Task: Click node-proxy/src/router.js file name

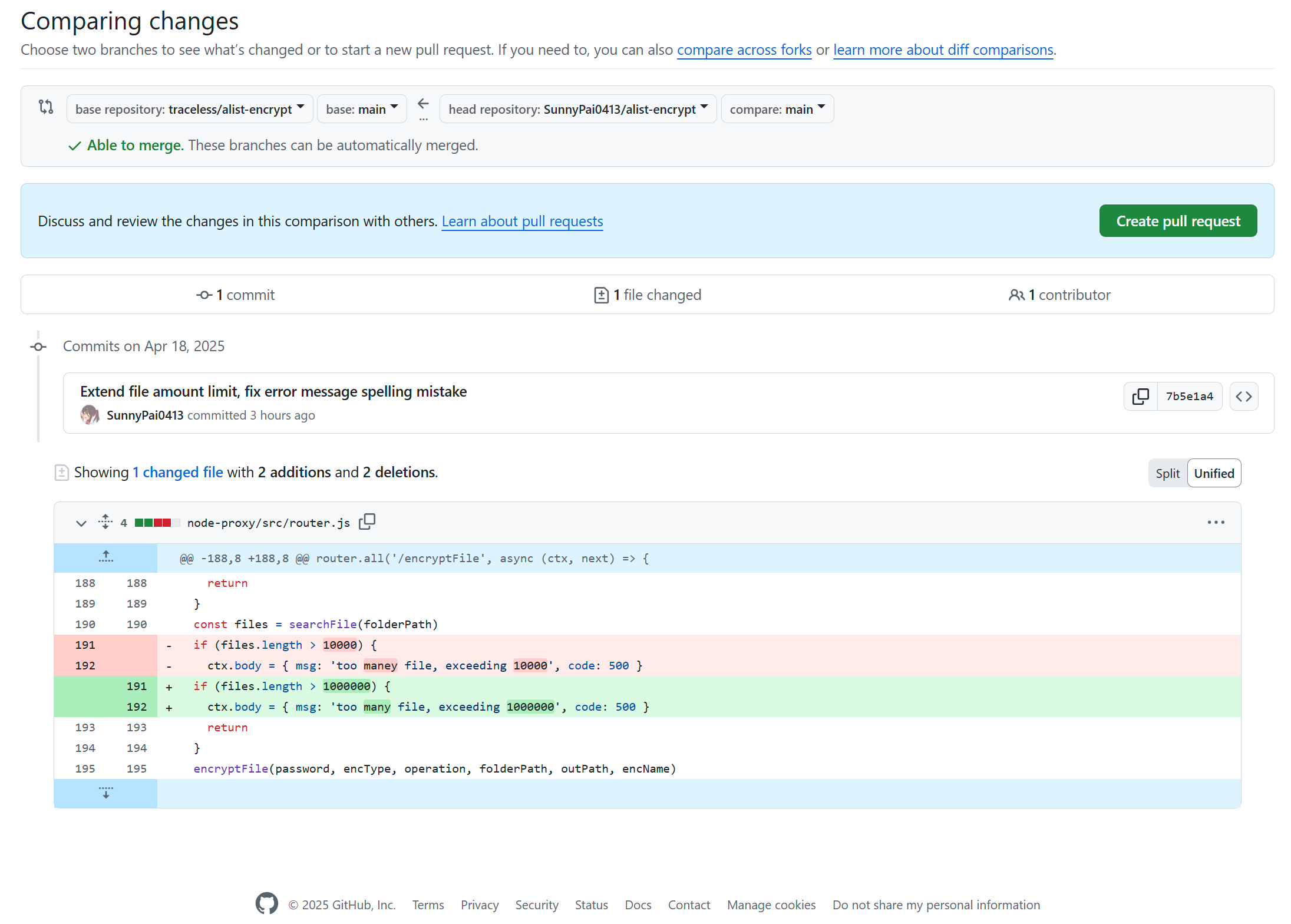Action: pos(269,523)
